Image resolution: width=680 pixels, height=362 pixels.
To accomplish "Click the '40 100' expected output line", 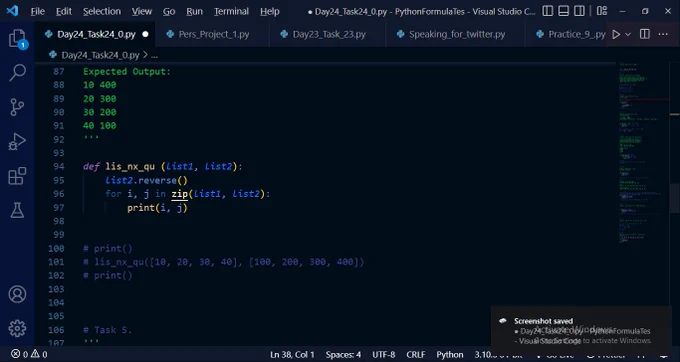I will coord(100,126).
